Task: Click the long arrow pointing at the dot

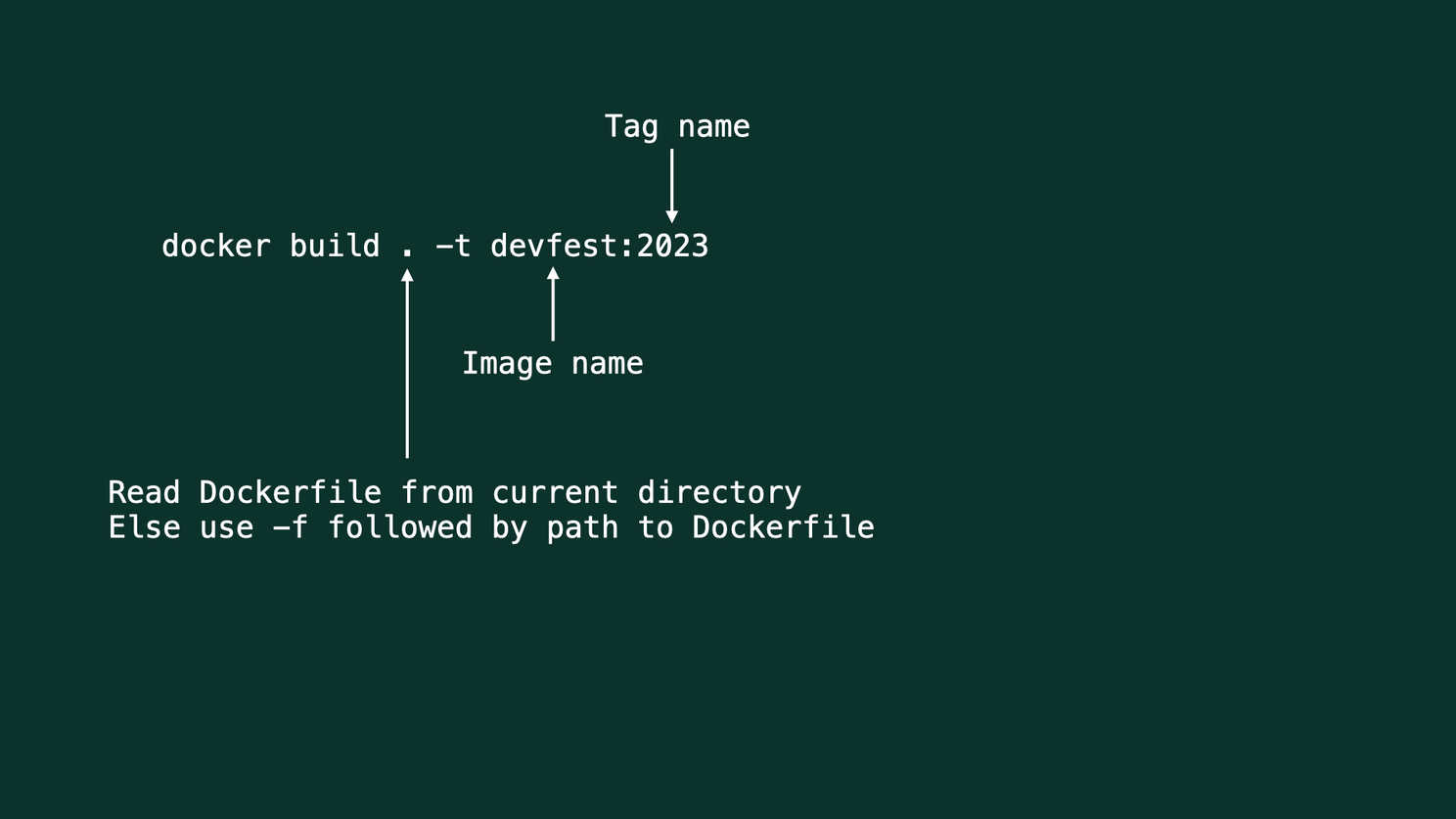Action: (407, 363)
